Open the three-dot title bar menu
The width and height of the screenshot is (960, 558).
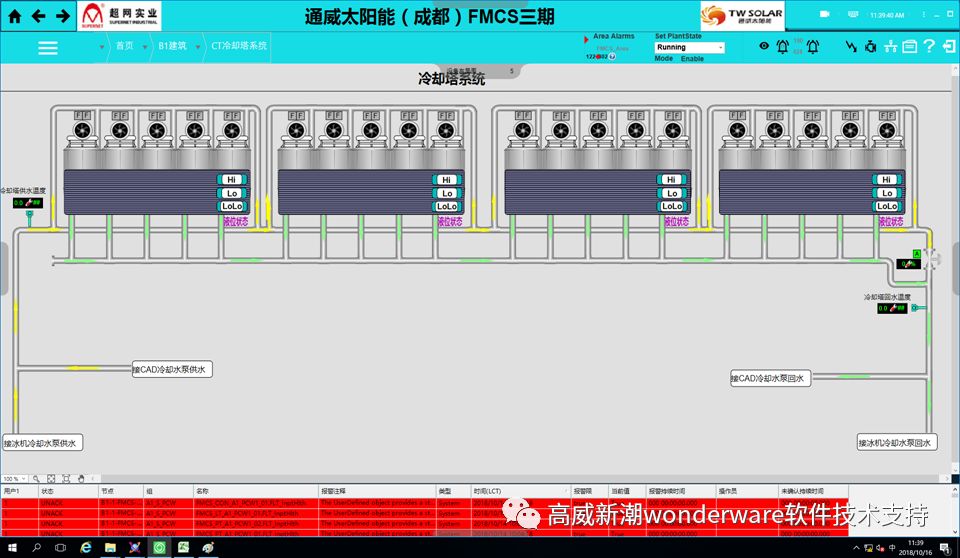point(923,14)
